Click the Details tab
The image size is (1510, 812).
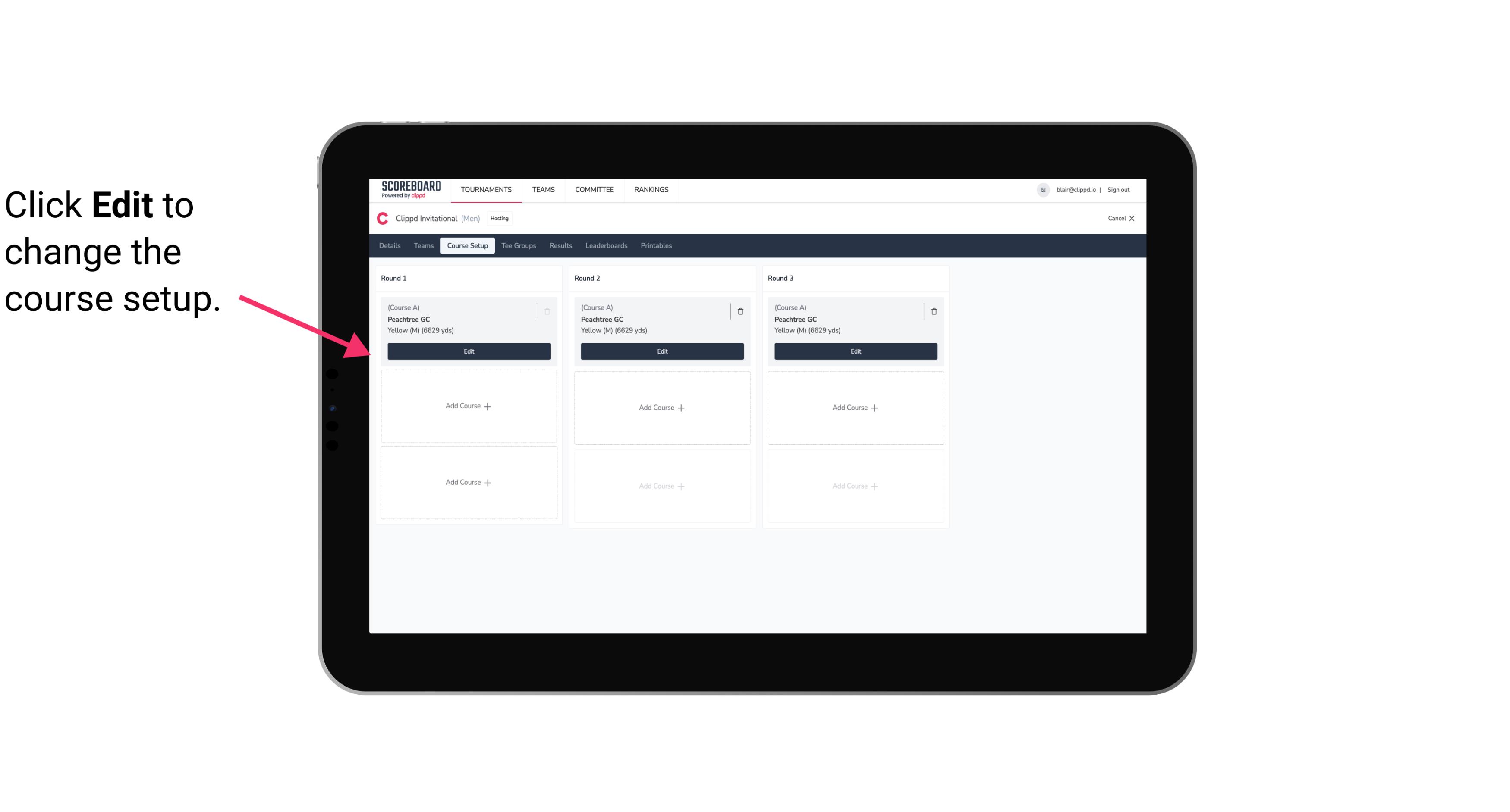pyautogui.click(x=391, y=246)
